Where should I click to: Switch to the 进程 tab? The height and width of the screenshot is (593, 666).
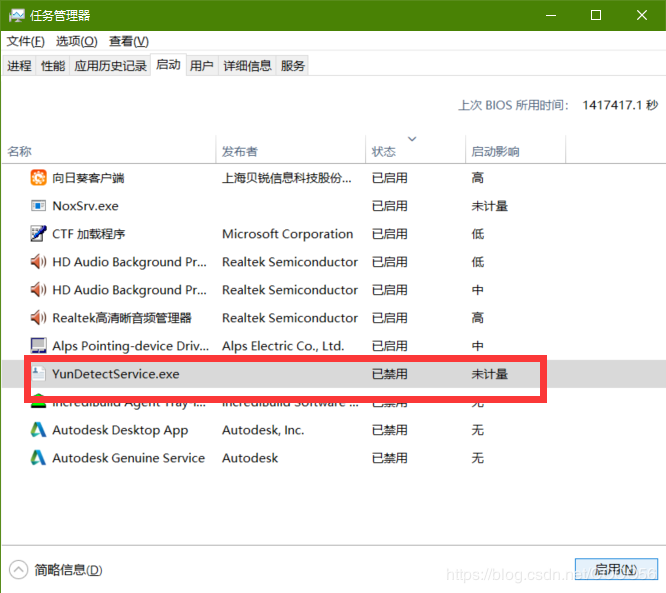[19, 66]
